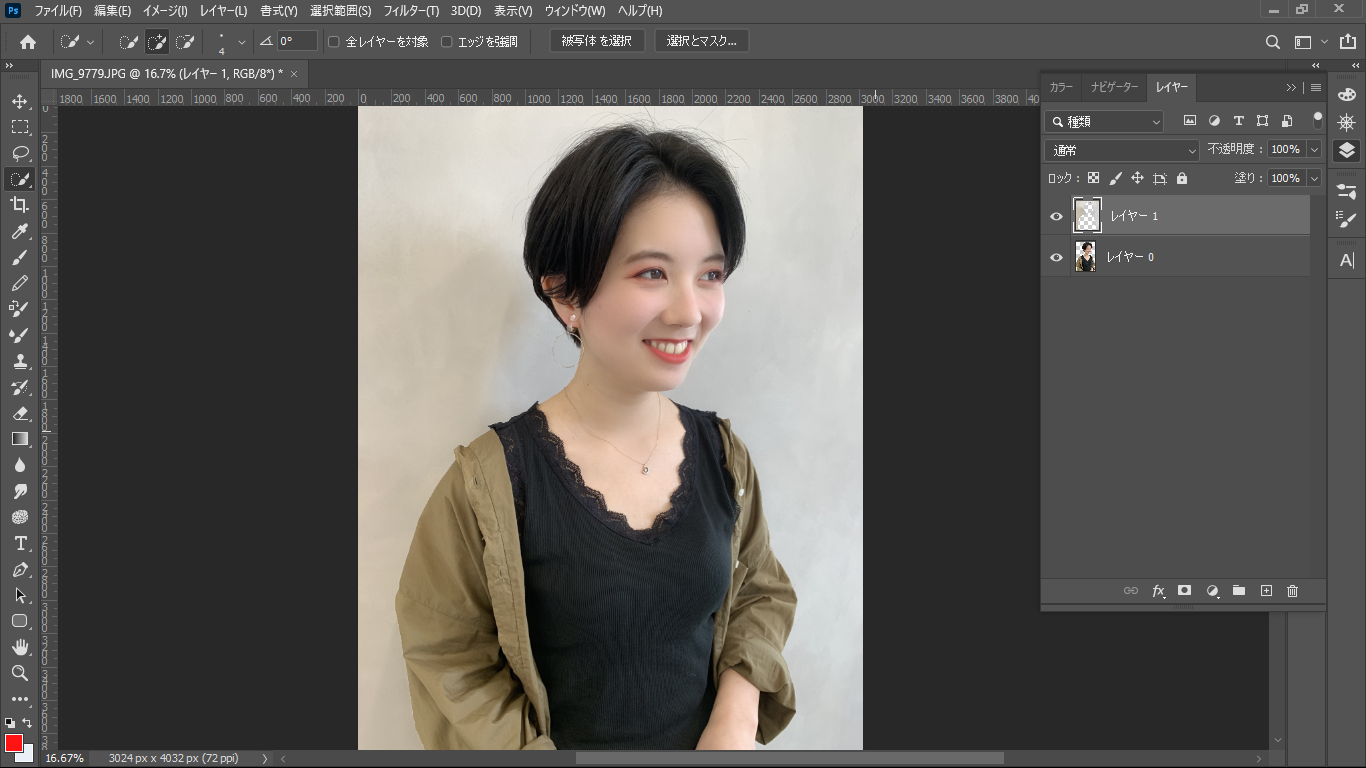
Task: Expand collapsed panel tabs with double arrow
Action: [1291, 87]
